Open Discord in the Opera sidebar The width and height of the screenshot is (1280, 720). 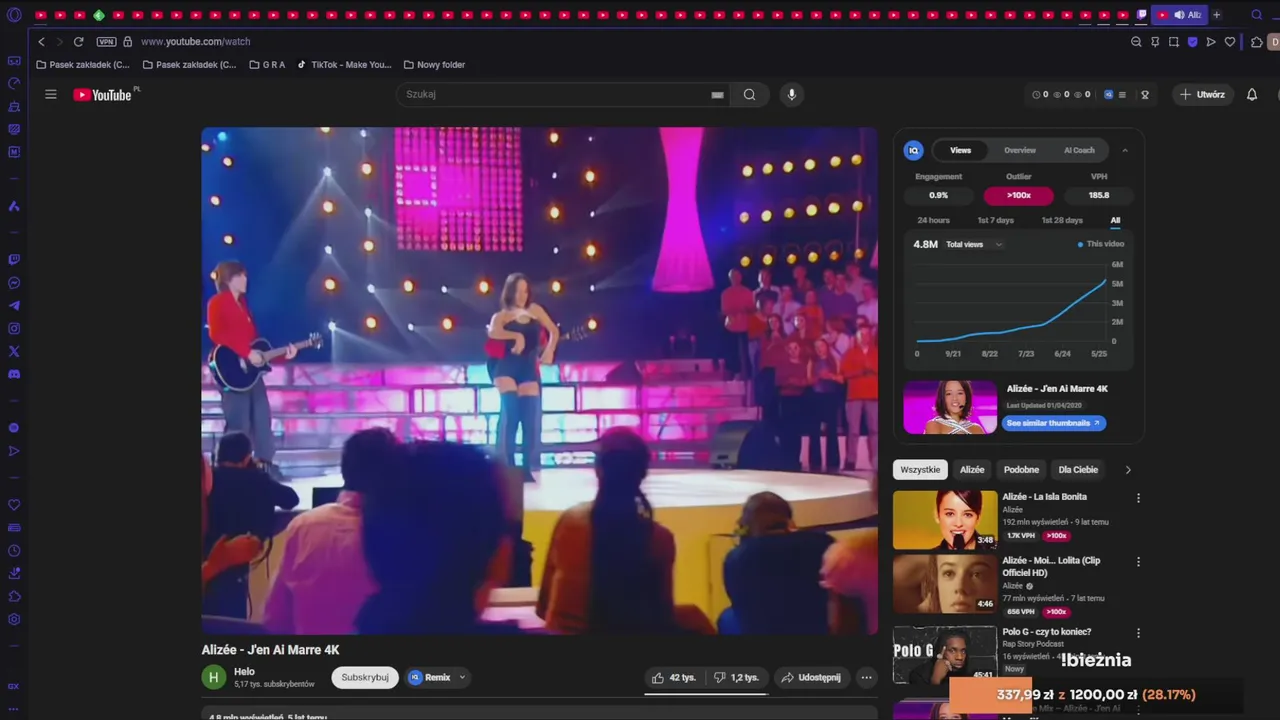(x=14, y=374)
